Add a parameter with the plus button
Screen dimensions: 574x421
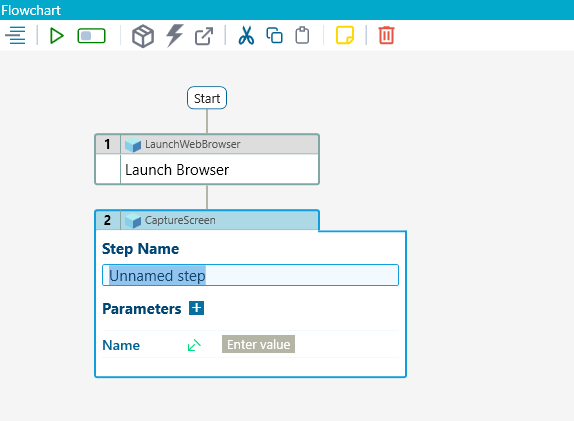(197, 308)
